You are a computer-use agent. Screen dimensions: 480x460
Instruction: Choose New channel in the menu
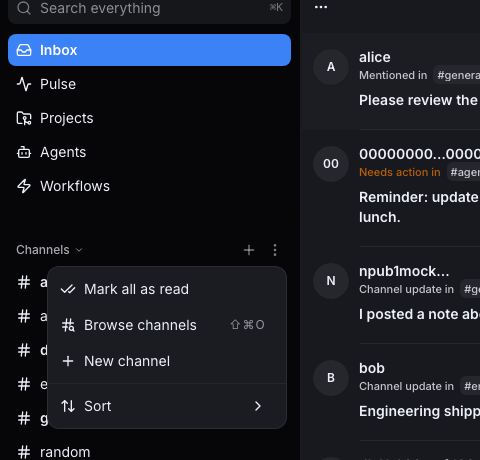click(x=167, y=361)
